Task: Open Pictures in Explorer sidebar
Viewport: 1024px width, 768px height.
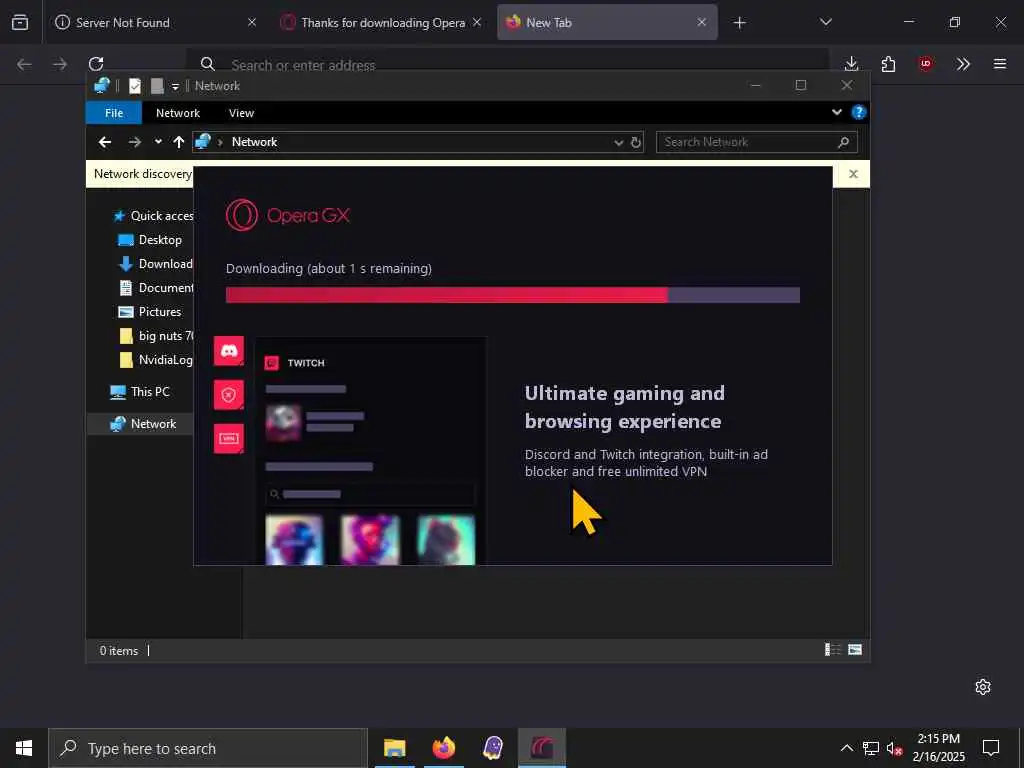Action: 150,312
